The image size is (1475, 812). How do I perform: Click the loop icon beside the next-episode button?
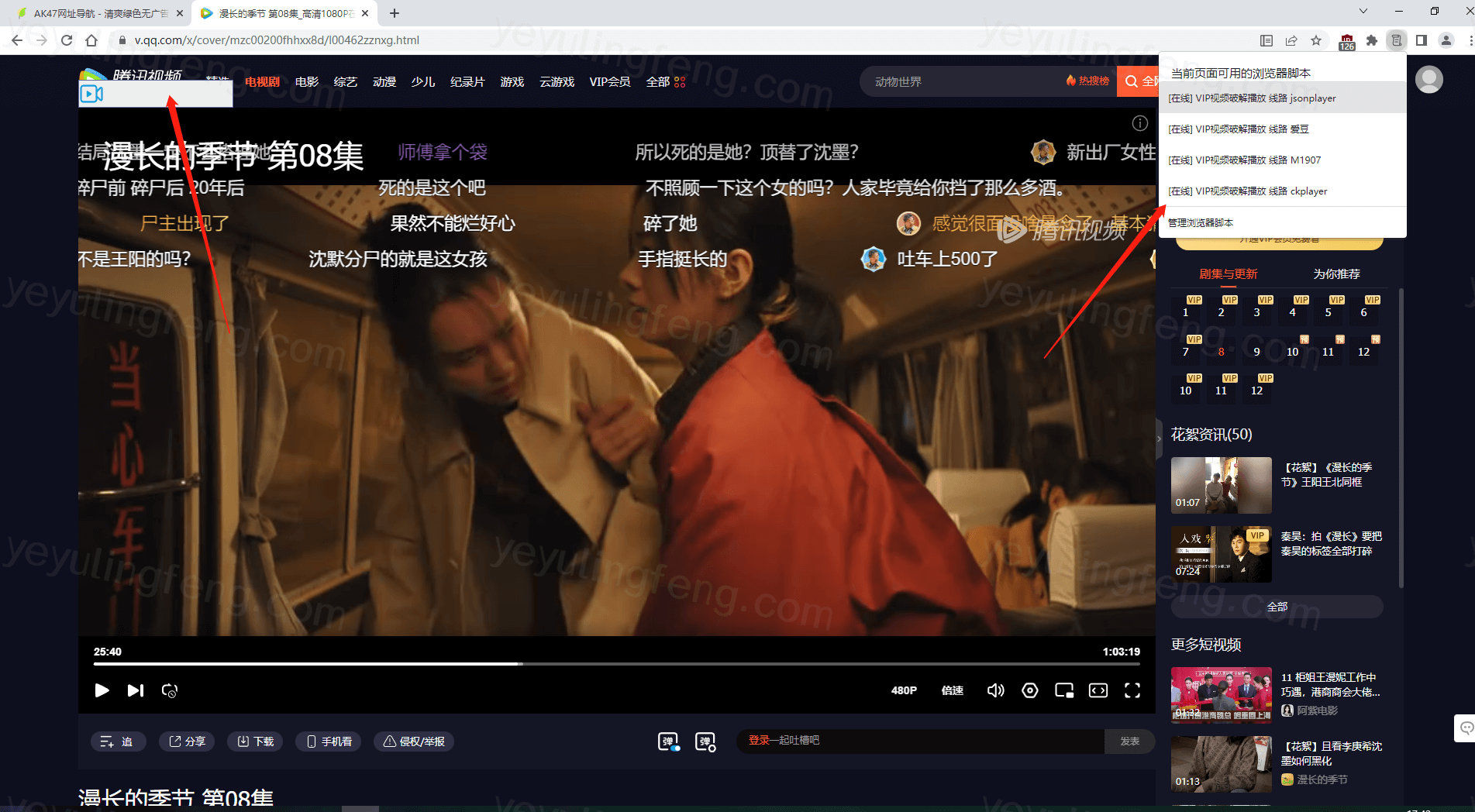(x=170, y=690)
